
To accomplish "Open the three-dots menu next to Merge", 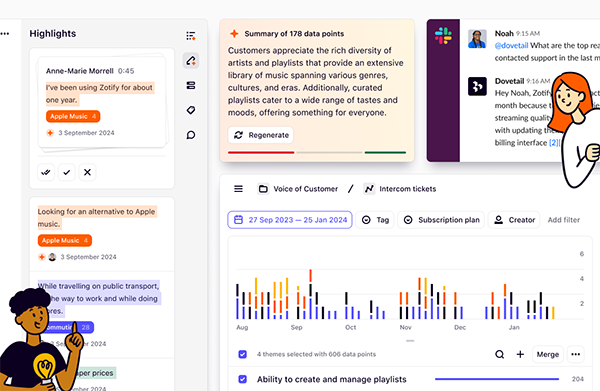I will tap(576, 354).
